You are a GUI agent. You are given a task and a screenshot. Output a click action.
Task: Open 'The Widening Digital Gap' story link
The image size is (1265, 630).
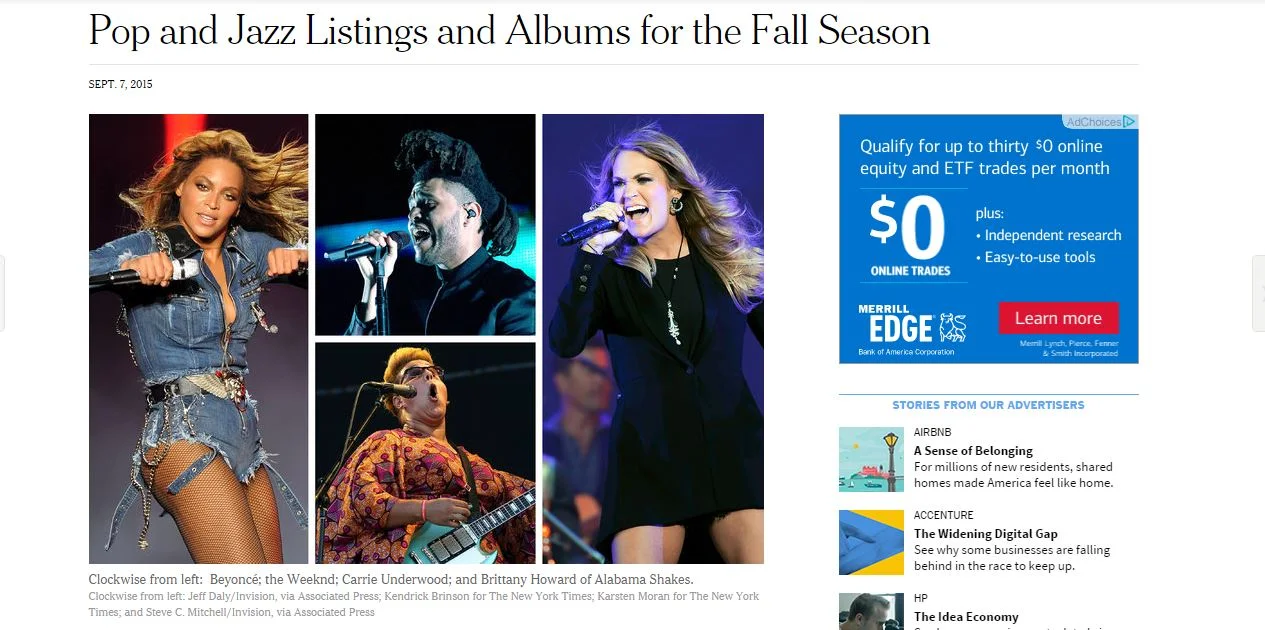[x=986, y=534]
